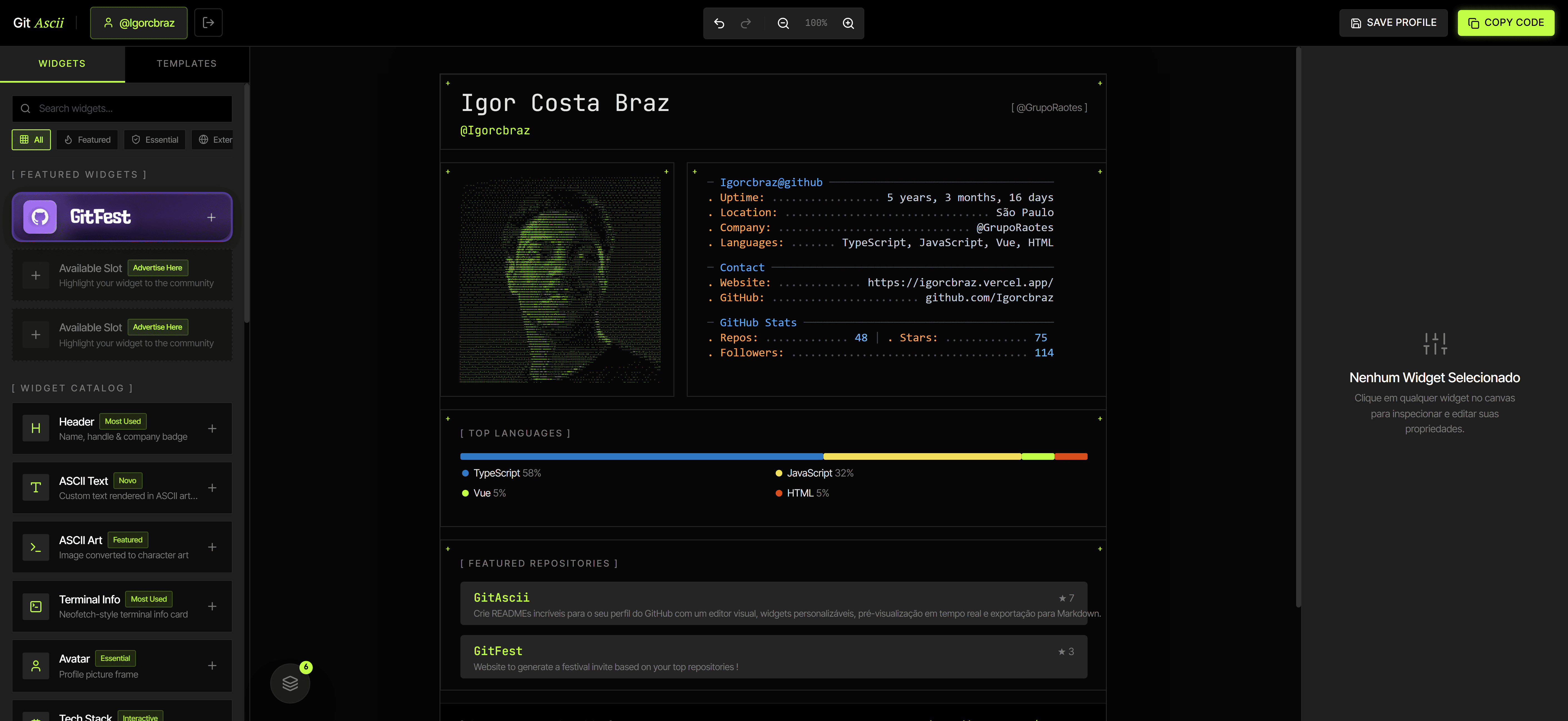Image resolution: width=1568 pixels, height=721 pixels.
Task: Select the Featured filter chip
Action: (x=87, y=139)
